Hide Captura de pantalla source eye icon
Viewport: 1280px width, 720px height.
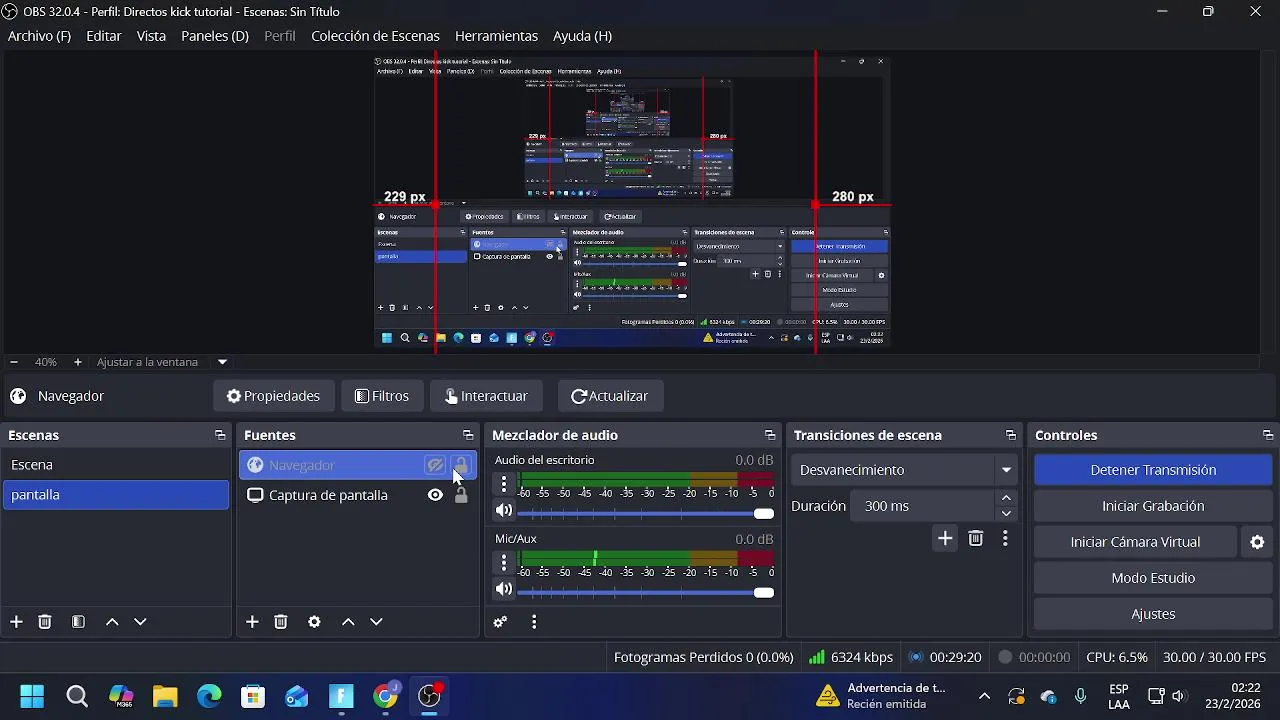pos(435,495)
